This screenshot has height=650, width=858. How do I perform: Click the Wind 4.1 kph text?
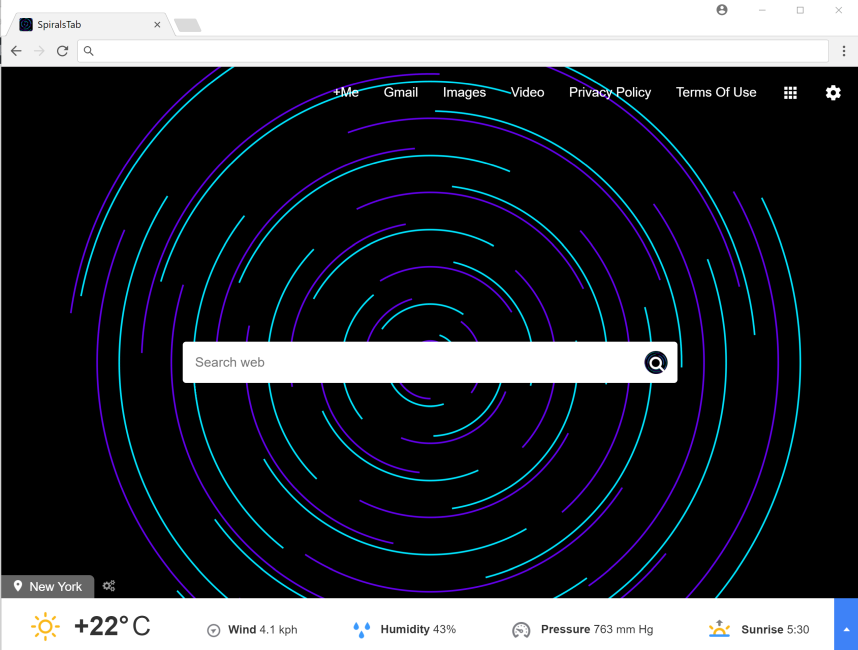pyautogui.click(x=263, y=630)
